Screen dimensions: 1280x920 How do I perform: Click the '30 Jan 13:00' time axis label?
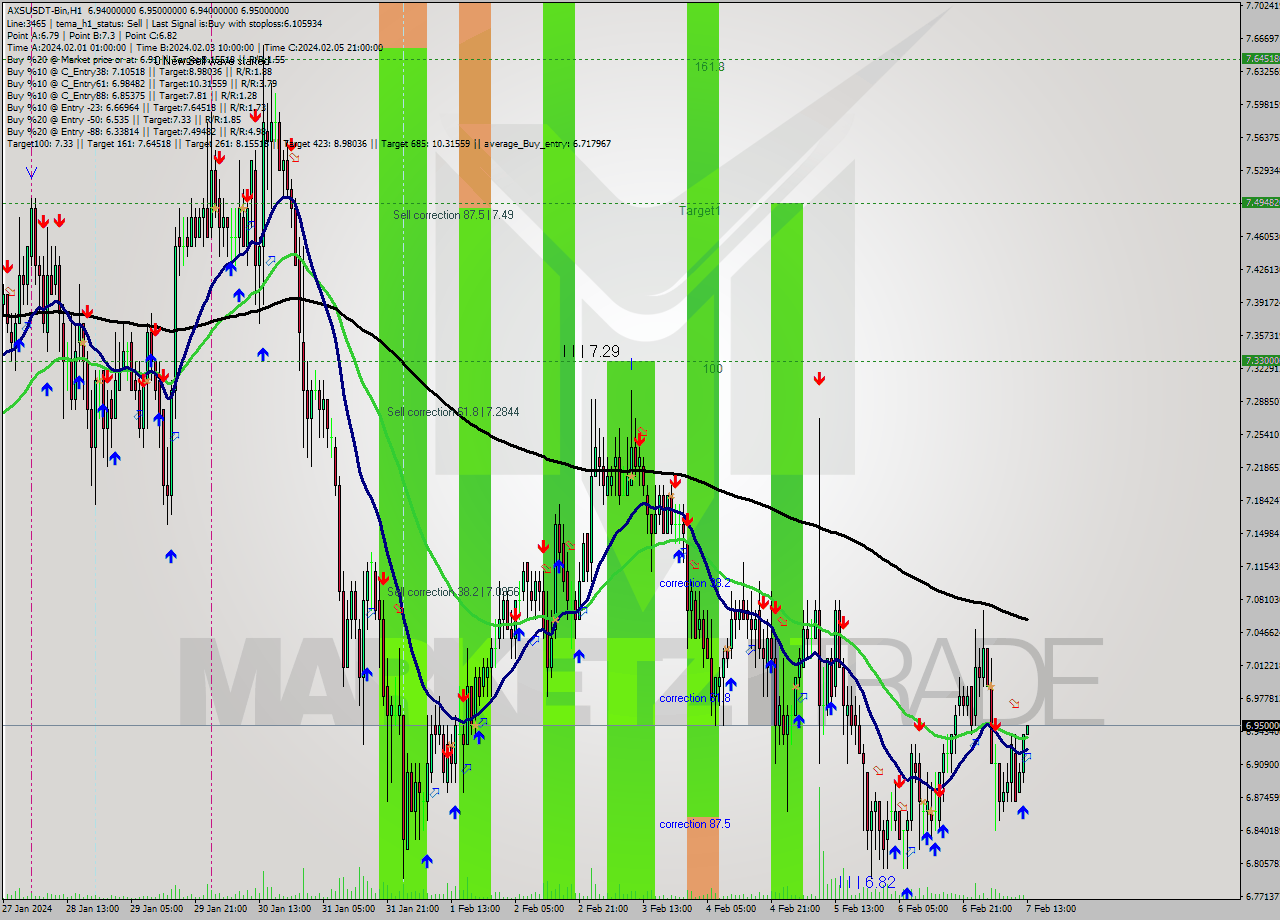(282, 909)
